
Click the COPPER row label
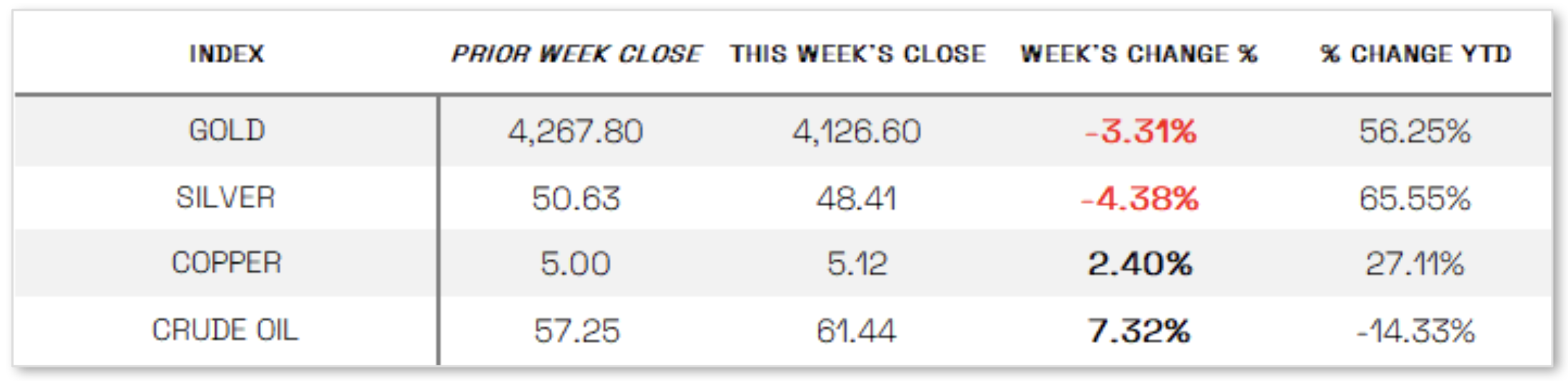(226, 263)
